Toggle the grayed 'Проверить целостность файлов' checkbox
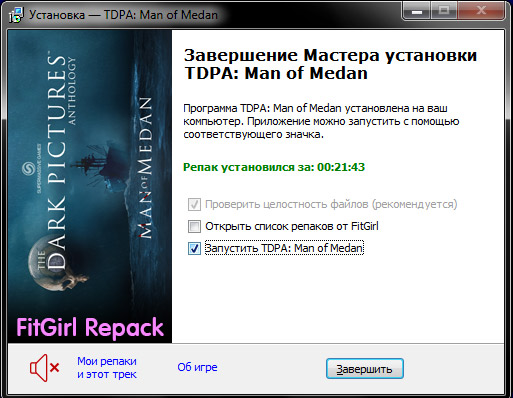Image resolution: width=513 pixels, height=398 pixels. tap(194, 204)
